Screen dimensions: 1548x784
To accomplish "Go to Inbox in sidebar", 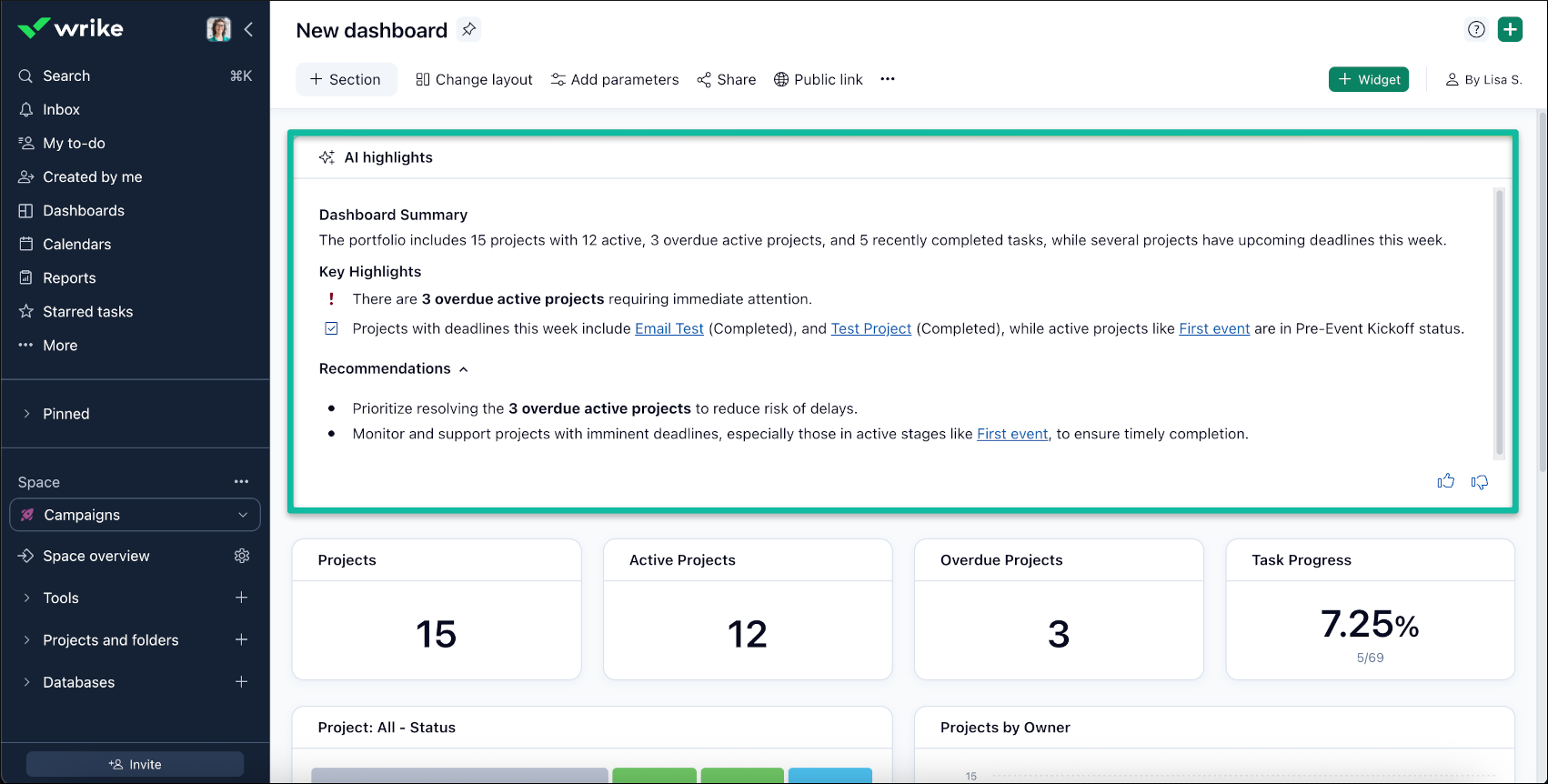I will coord(61,109).
